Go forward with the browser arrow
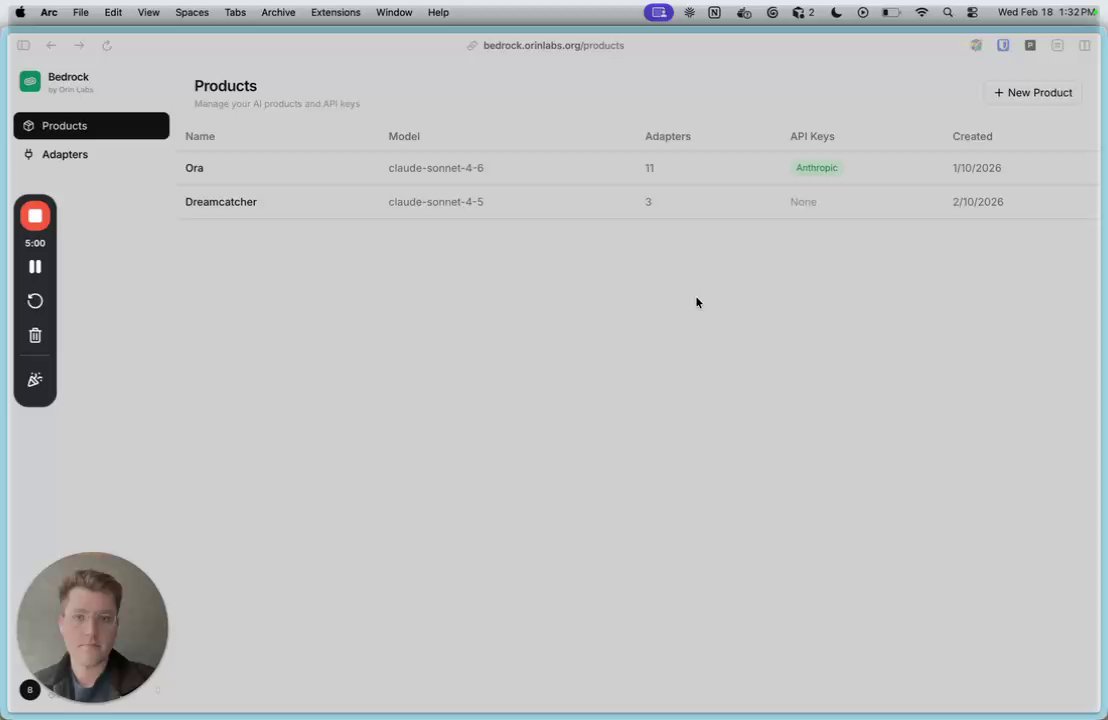 click(x=79, y=45)
